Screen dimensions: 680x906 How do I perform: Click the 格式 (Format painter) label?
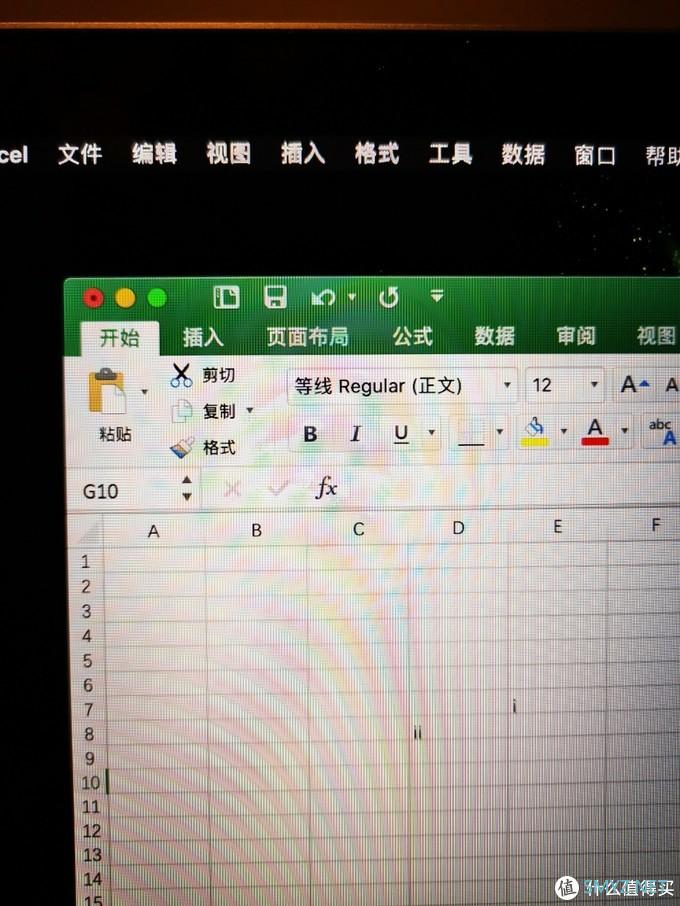pos(219,447)
